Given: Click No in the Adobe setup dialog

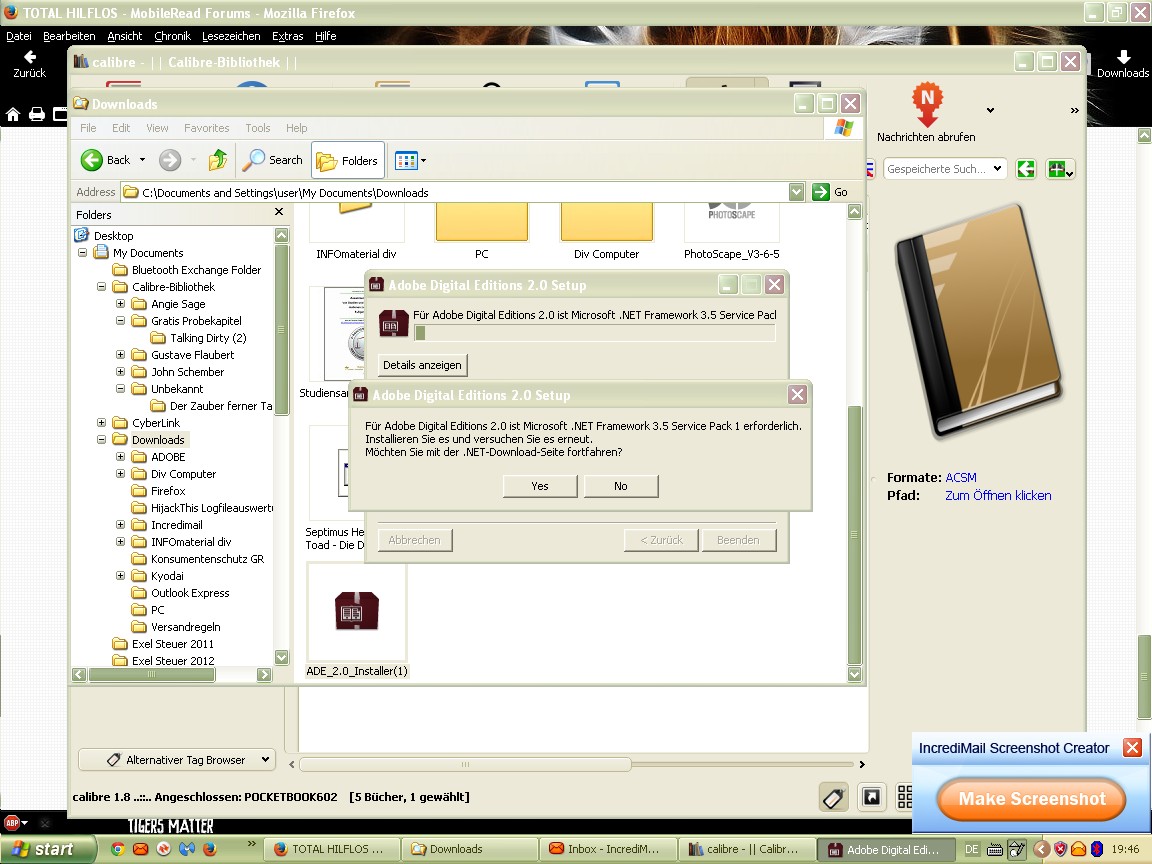Looking at the screenshot, I should point(621,486).
